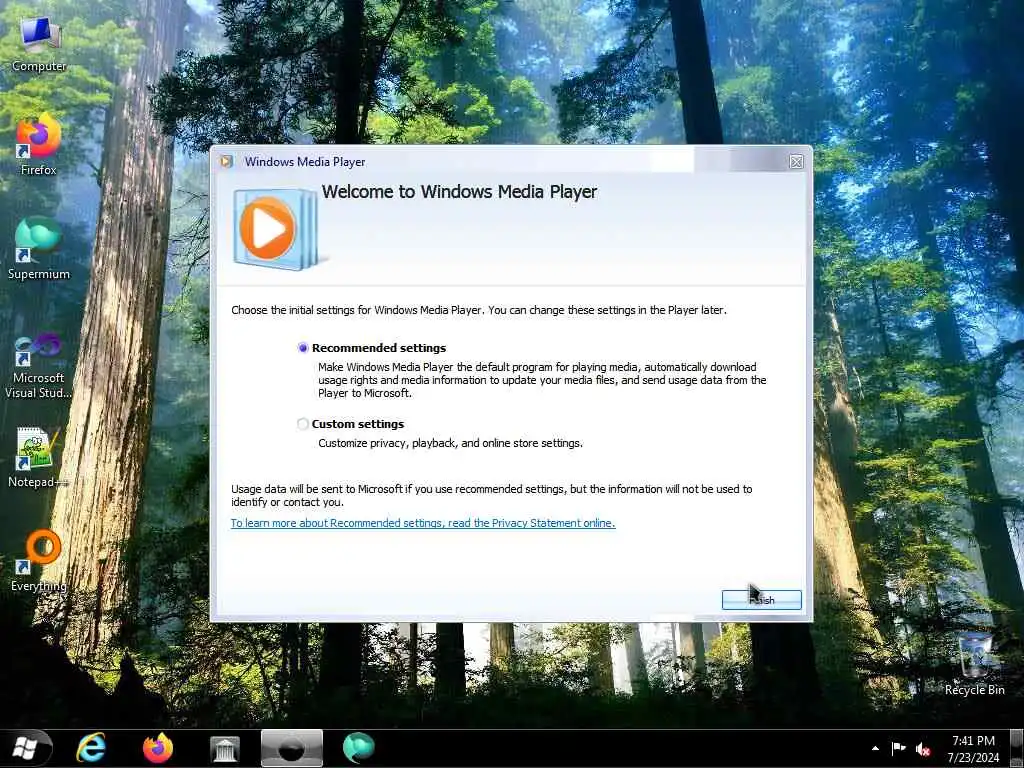The image size is (1024, 768).
Task: Open the clock showing 7:41 PM
Action: click(973, 749)
